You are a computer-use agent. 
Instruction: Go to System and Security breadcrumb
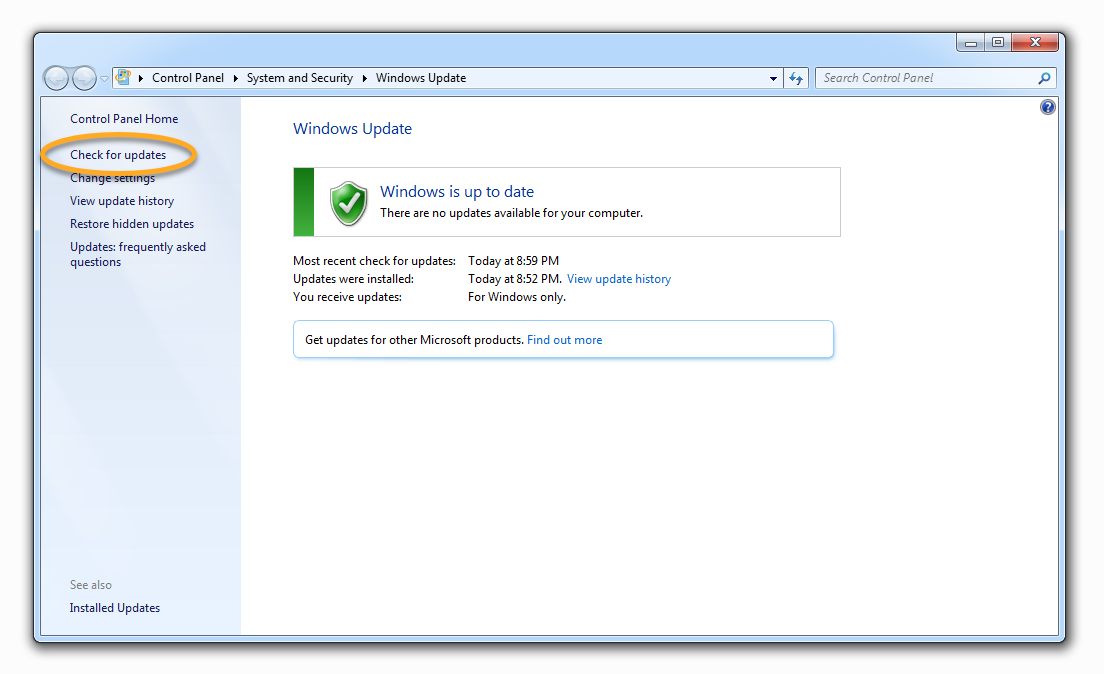point(299,78)
